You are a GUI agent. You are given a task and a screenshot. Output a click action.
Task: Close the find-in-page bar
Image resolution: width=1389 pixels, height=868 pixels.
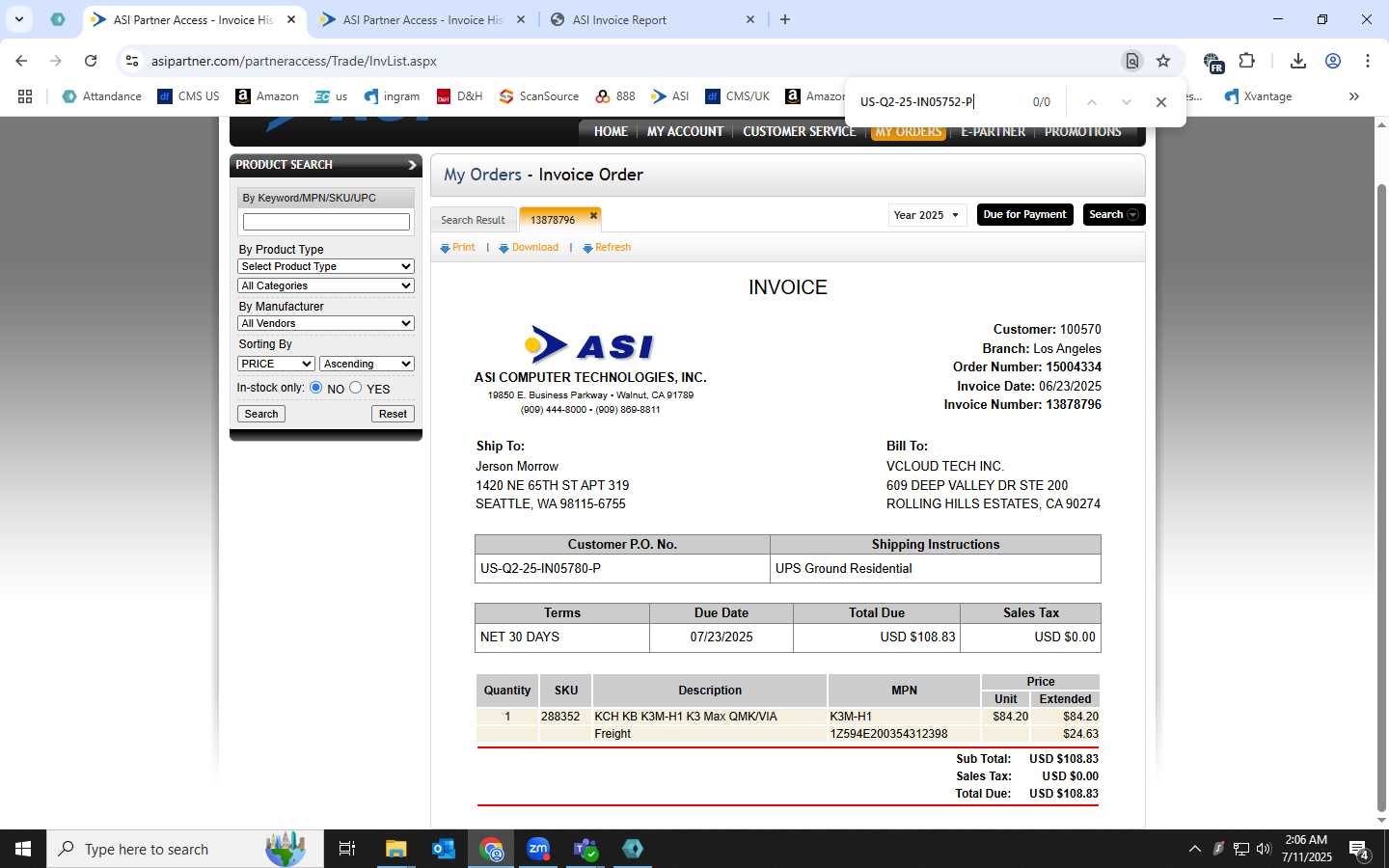[x=1161, y=101]
